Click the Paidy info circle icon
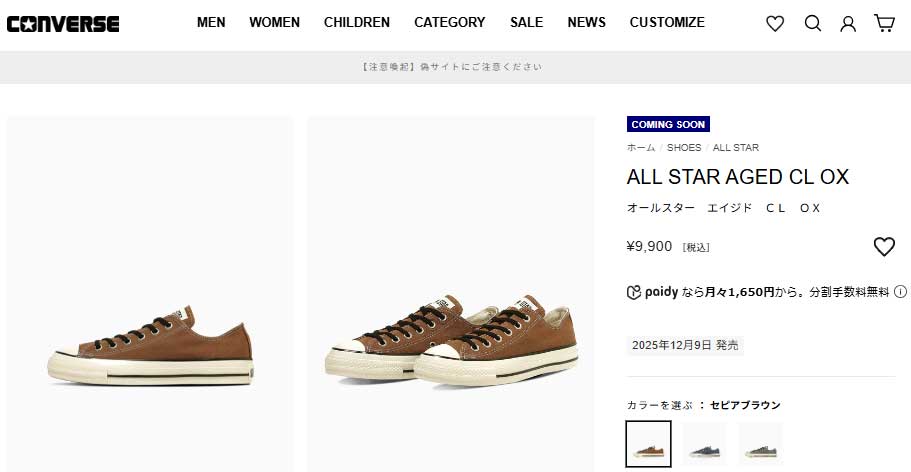 900,292
